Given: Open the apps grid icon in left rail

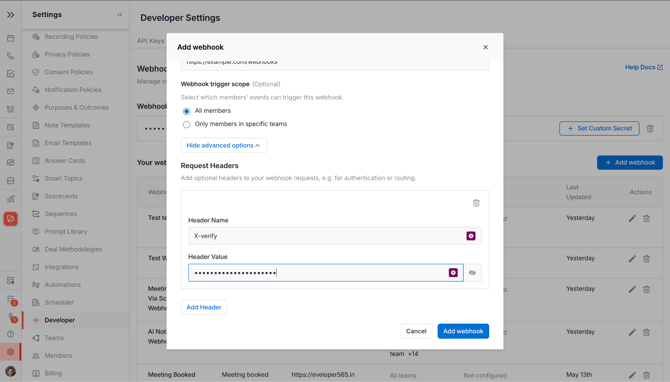Looking at the screenshot, I should 11,280.
